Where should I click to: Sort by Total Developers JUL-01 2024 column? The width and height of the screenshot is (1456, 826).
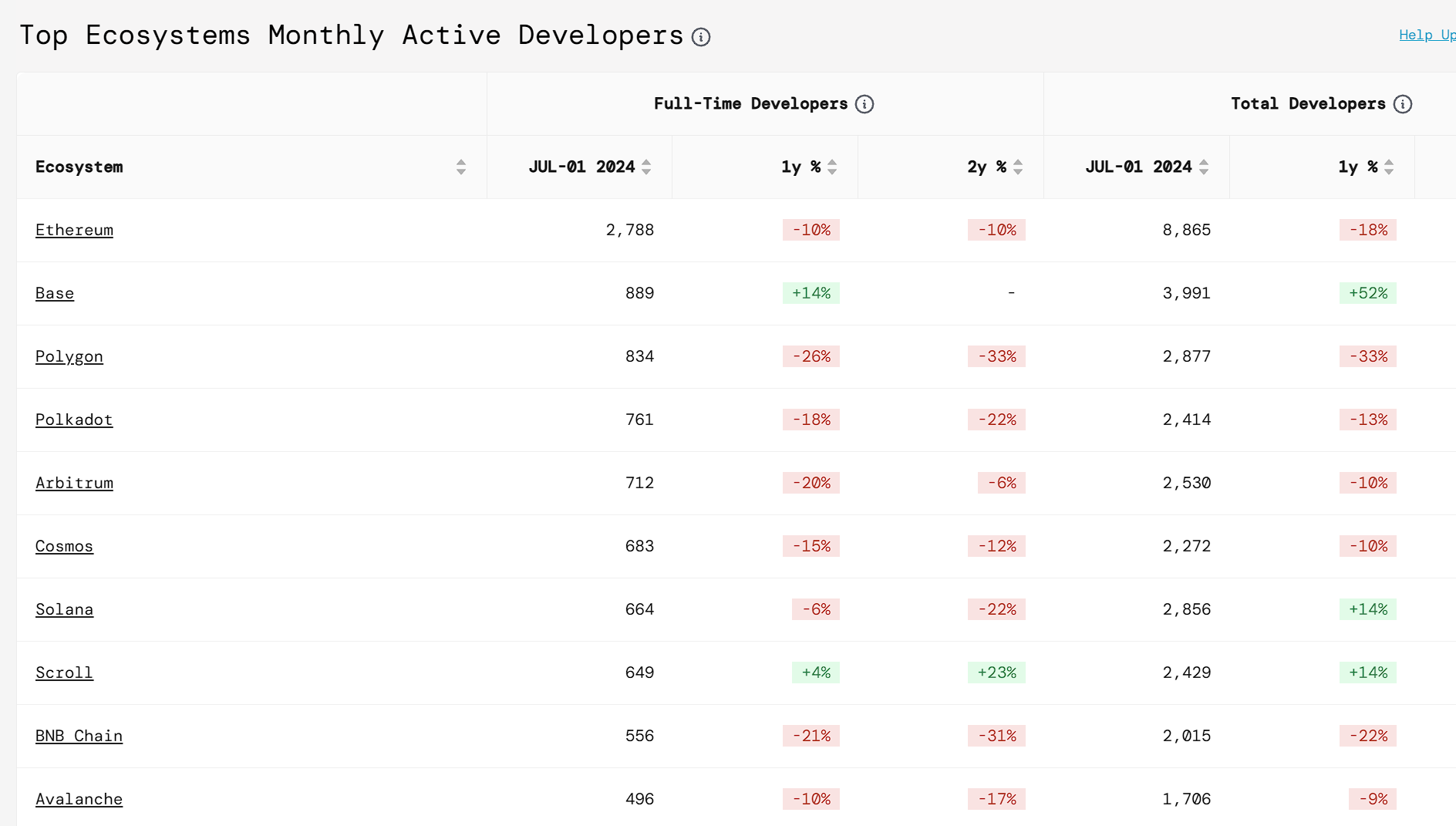click(x=1204, y=167)
